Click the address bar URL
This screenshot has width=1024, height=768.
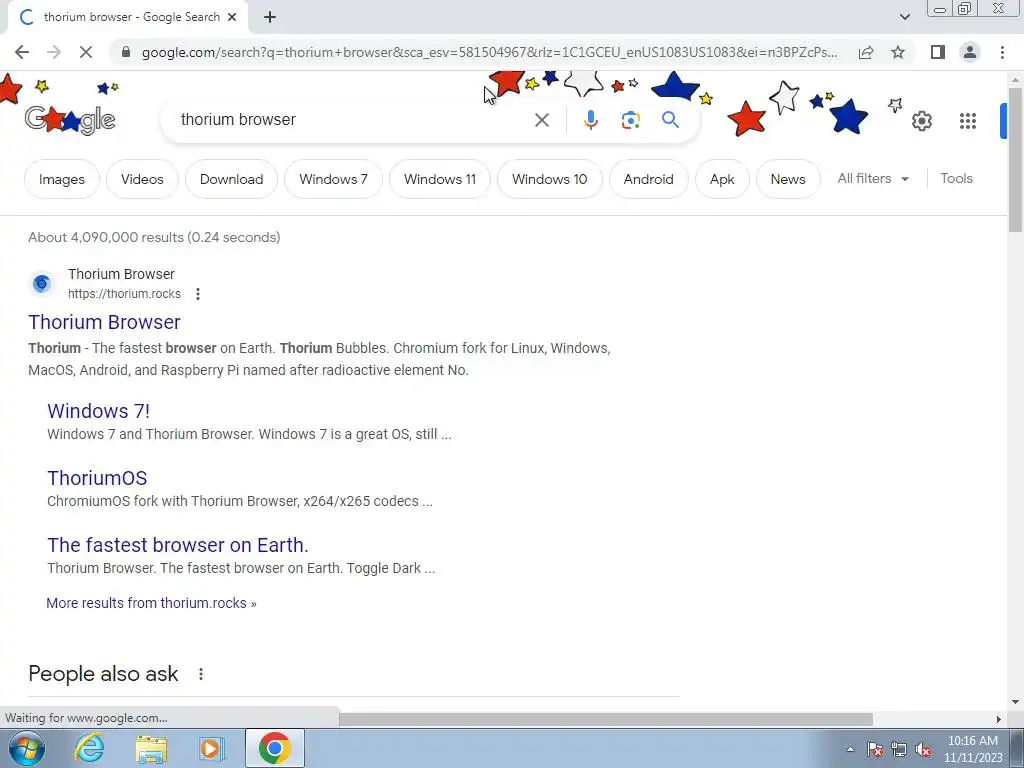click(490, 52)
